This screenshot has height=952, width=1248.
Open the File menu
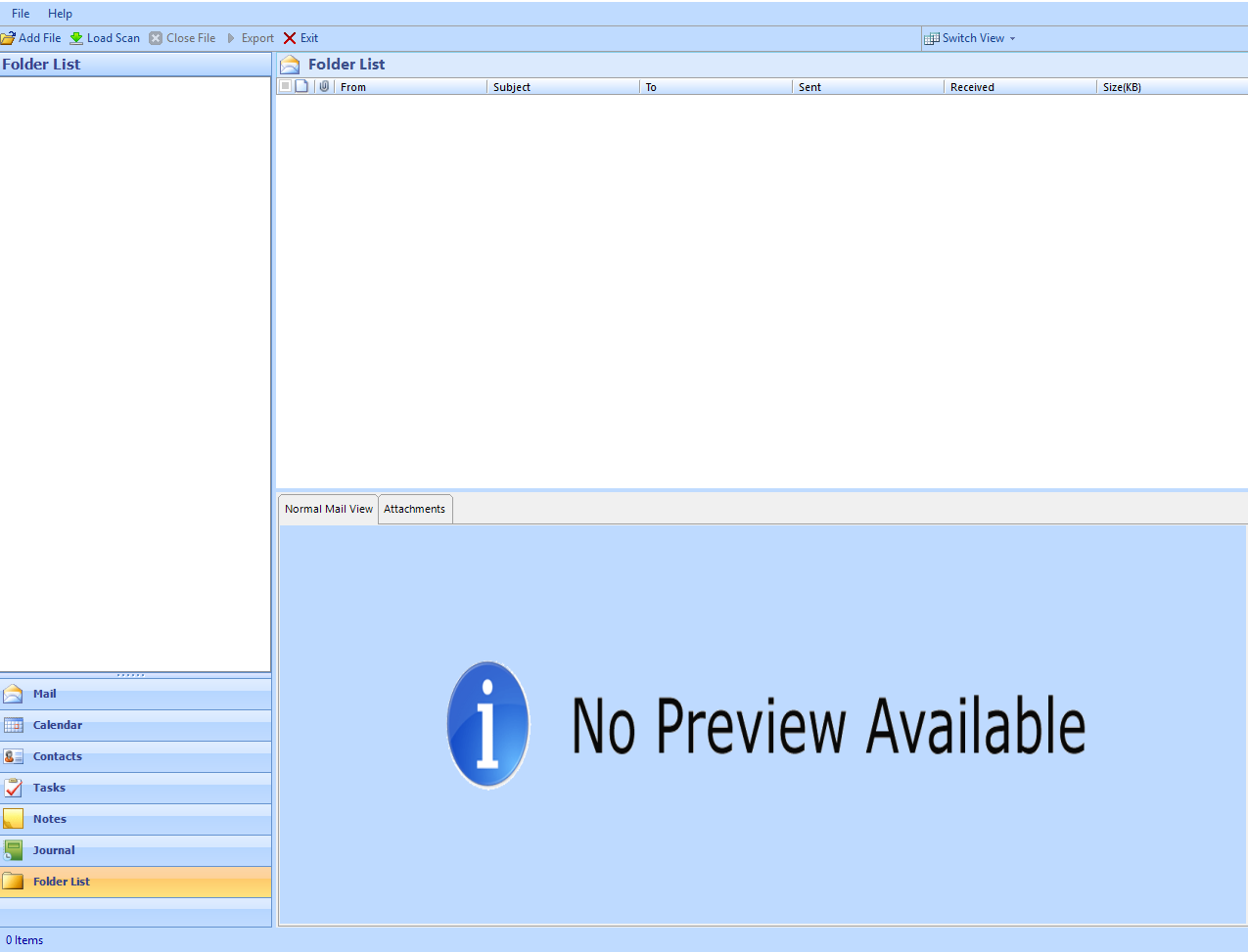pos(21,14)
